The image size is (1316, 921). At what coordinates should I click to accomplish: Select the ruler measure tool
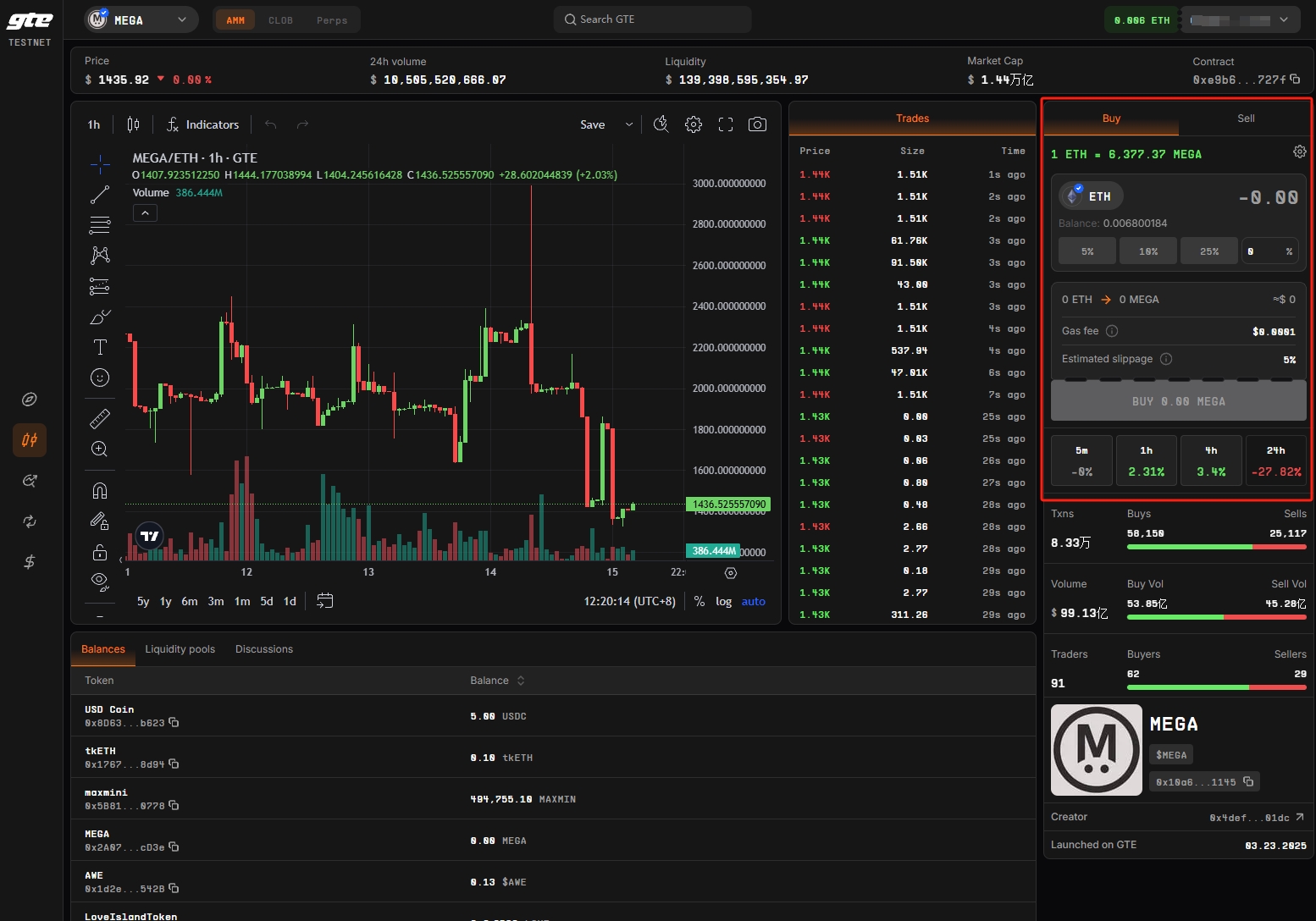[x=100, y=418]
